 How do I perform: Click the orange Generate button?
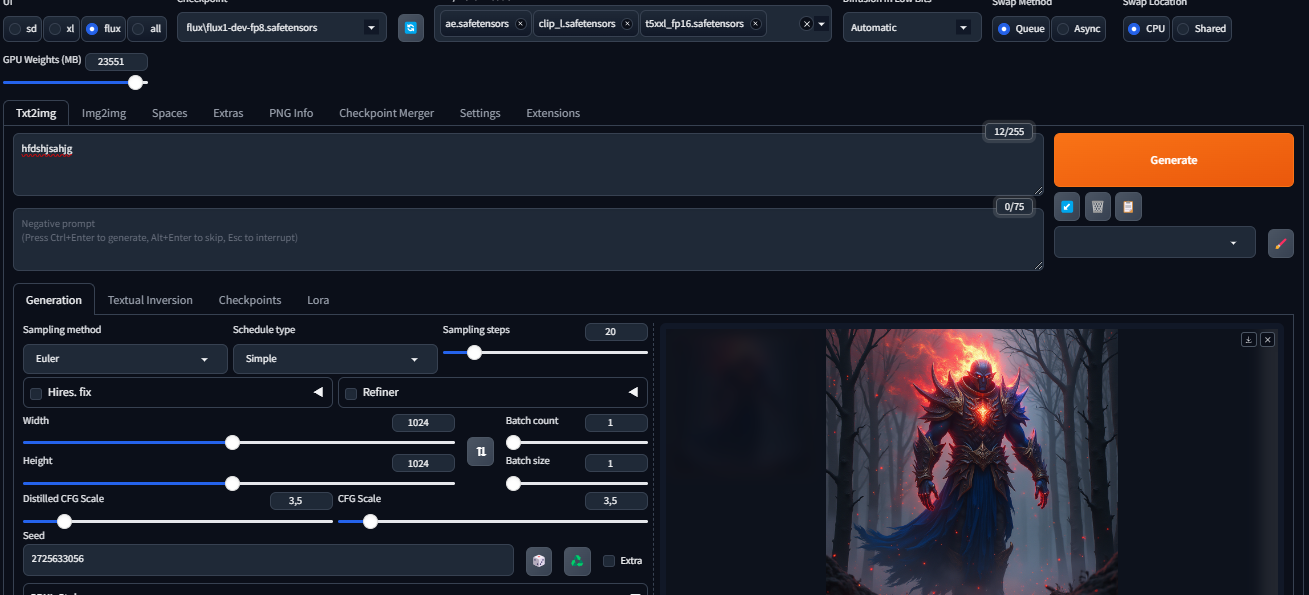click(x=1174, y=160)
